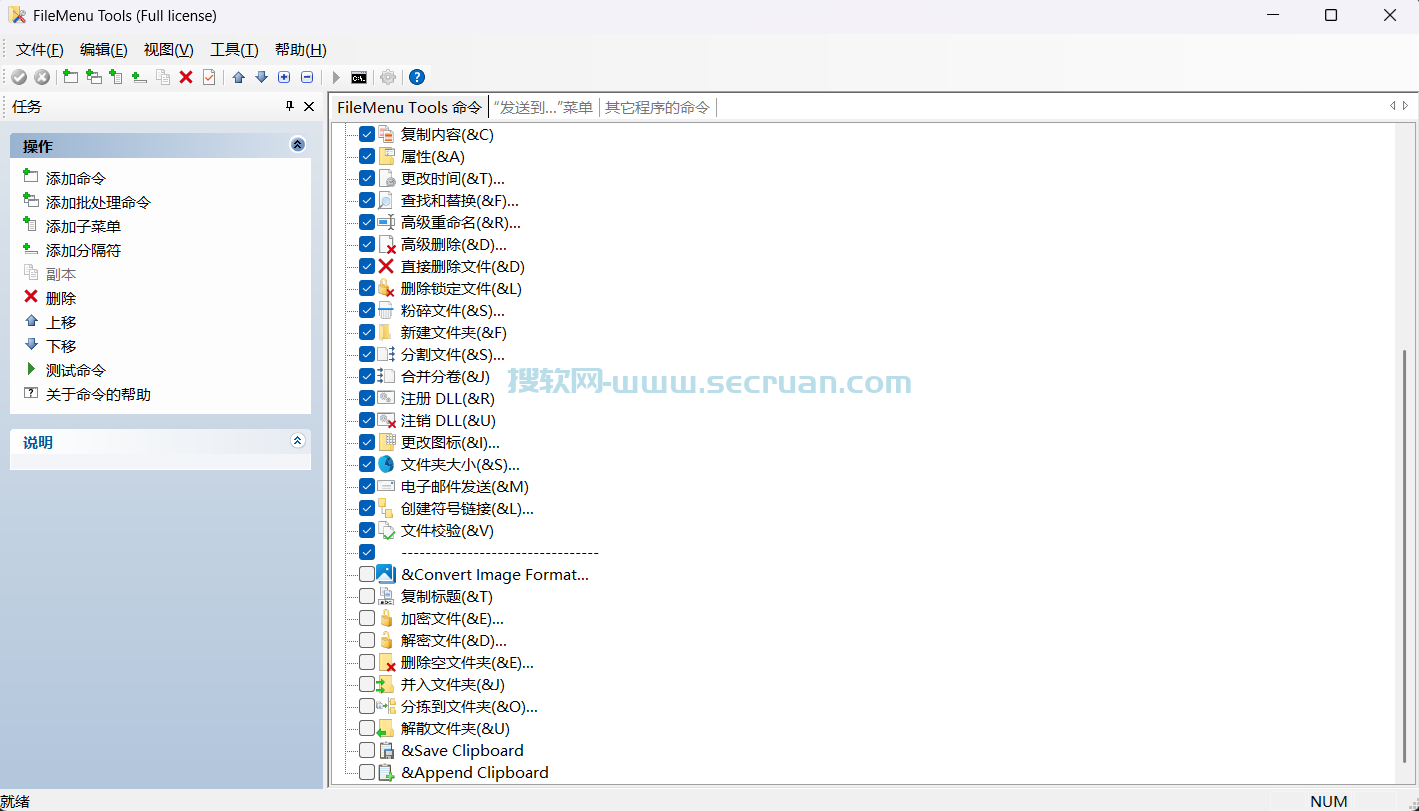Image resolution: width=1419 pixels, height=811 pixels.
Task: Click the pin icon of the 任务 panel
Action: [290, 106]
